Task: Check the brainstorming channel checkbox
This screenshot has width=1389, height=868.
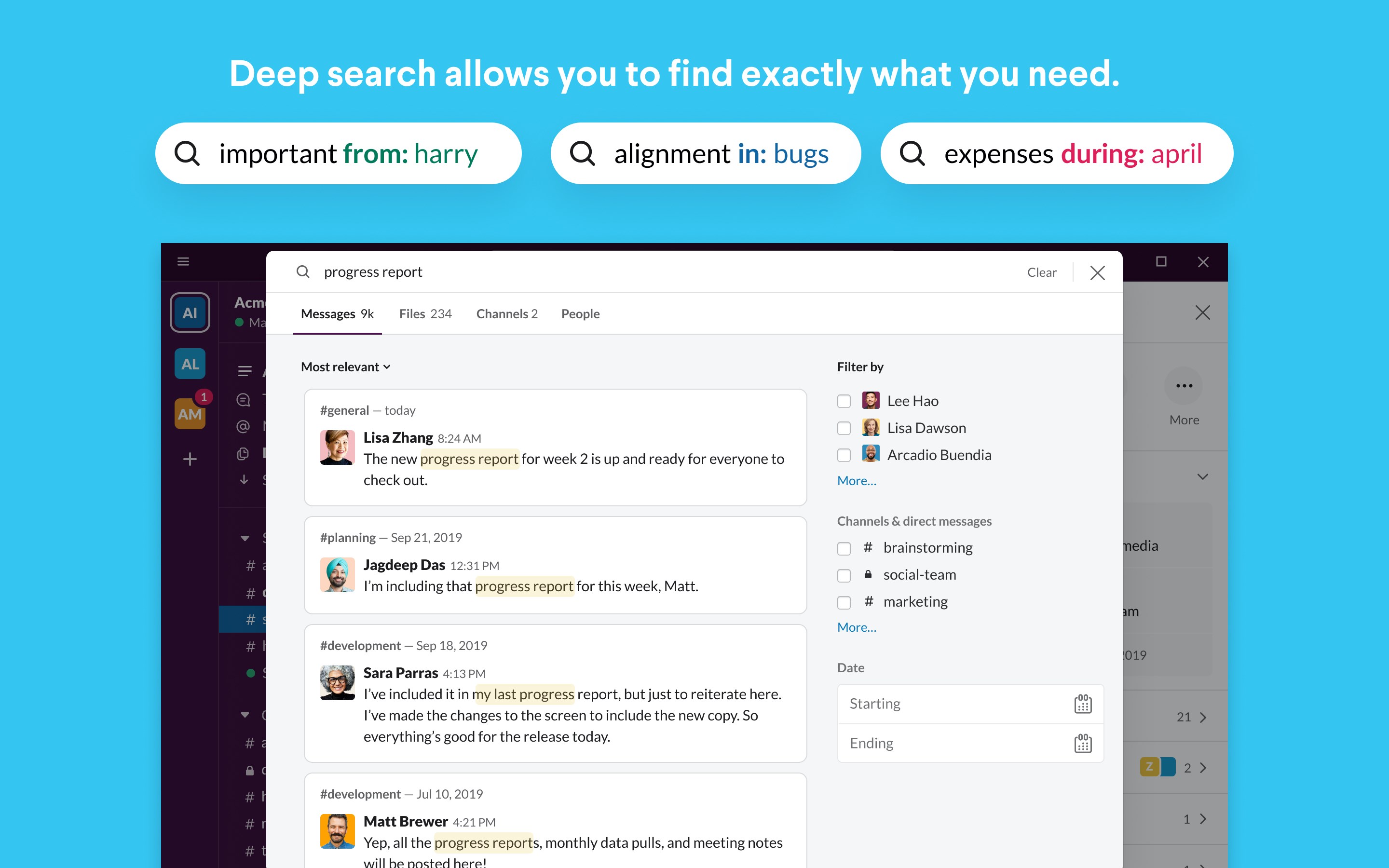Action: 843,547
